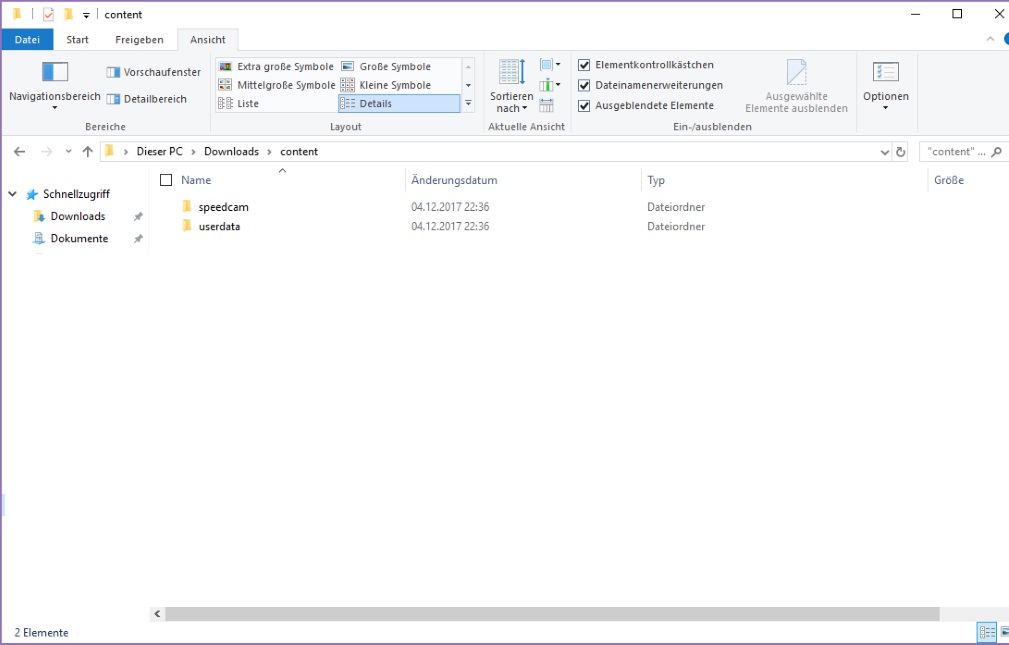Screen dimensions: 1009x645
Task: Click the pin icon beside Dokumente
Action: point(138,239)
